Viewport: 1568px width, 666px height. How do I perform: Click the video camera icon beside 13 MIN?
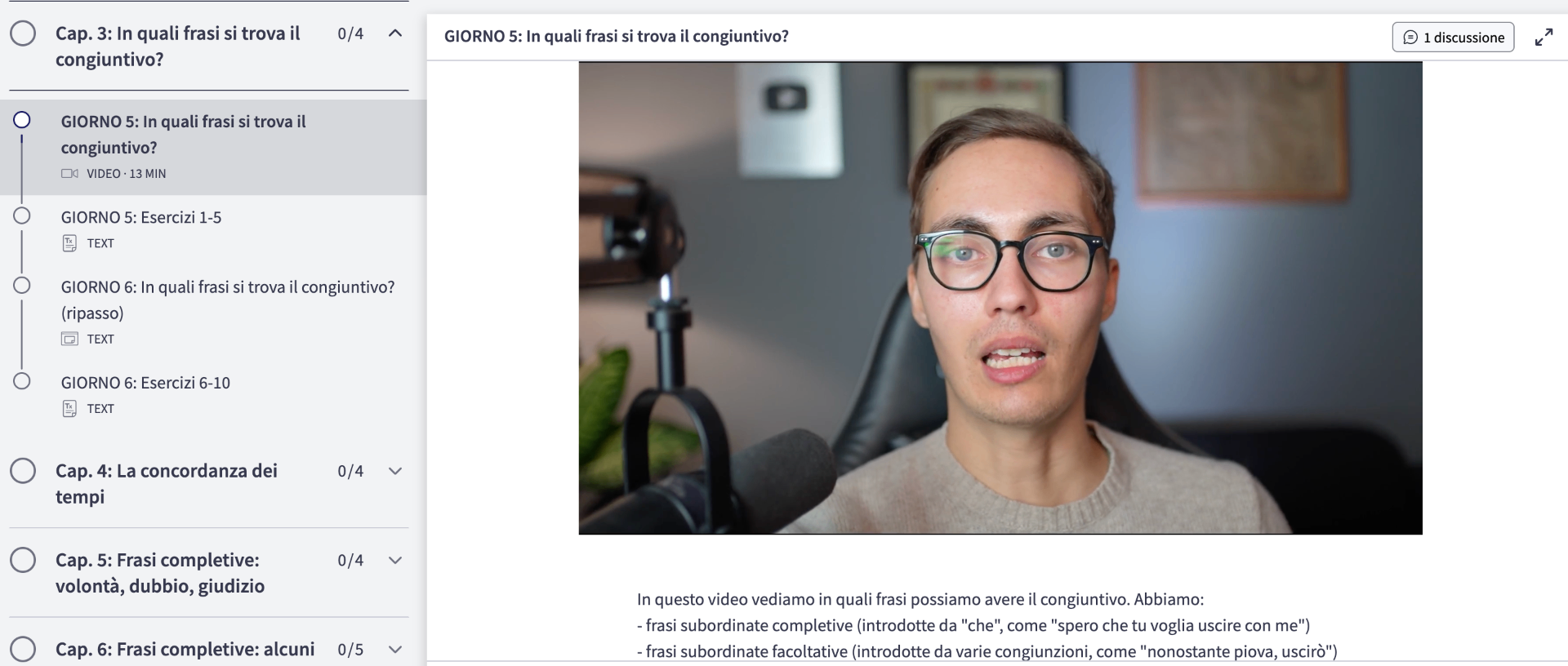(69, 174)
